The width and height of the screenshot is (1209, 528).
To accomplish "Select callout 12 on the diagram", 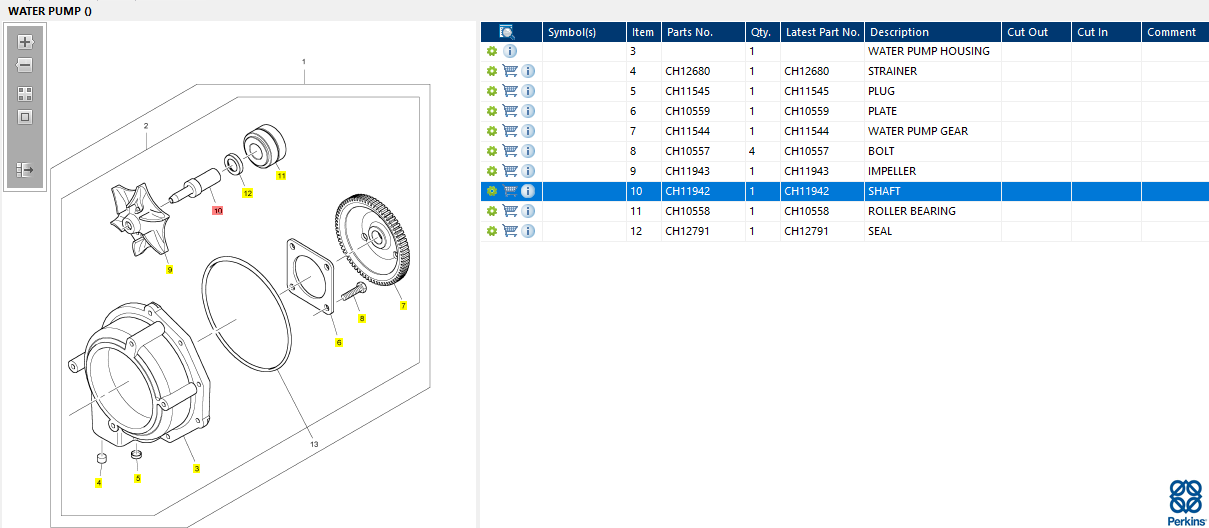I will pos(247,193).
